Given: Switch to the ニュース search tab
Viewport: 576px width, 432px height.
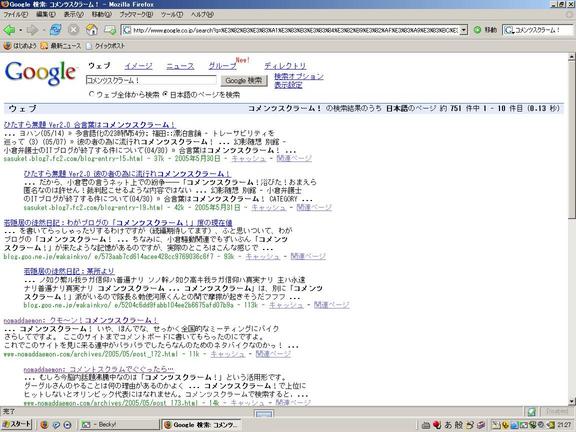Looking at the screenshot, I should (180, 66).
